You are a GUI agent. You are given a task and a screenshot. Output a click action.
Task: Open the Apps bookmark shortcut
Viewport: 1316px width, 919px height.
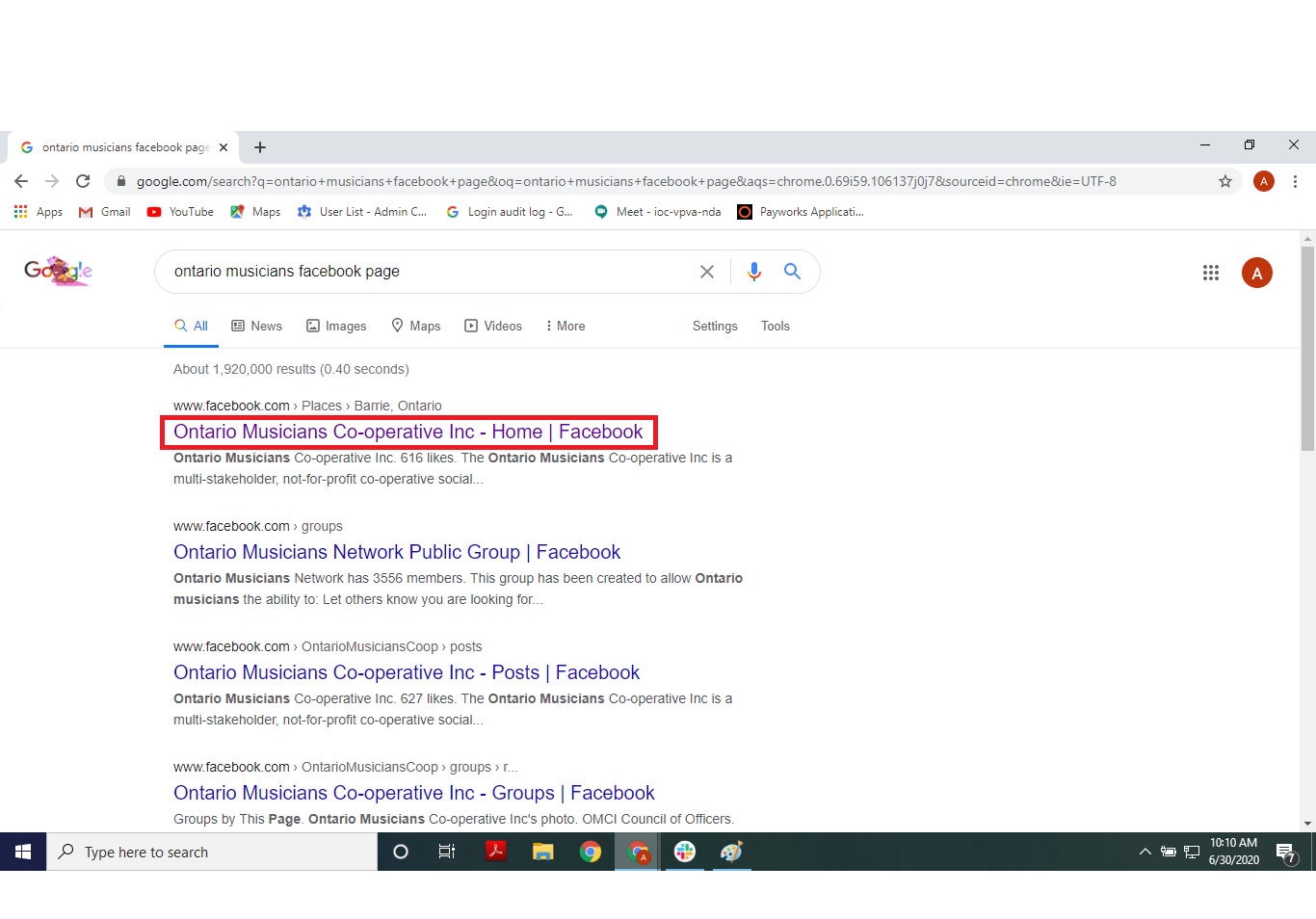[39, 212]
